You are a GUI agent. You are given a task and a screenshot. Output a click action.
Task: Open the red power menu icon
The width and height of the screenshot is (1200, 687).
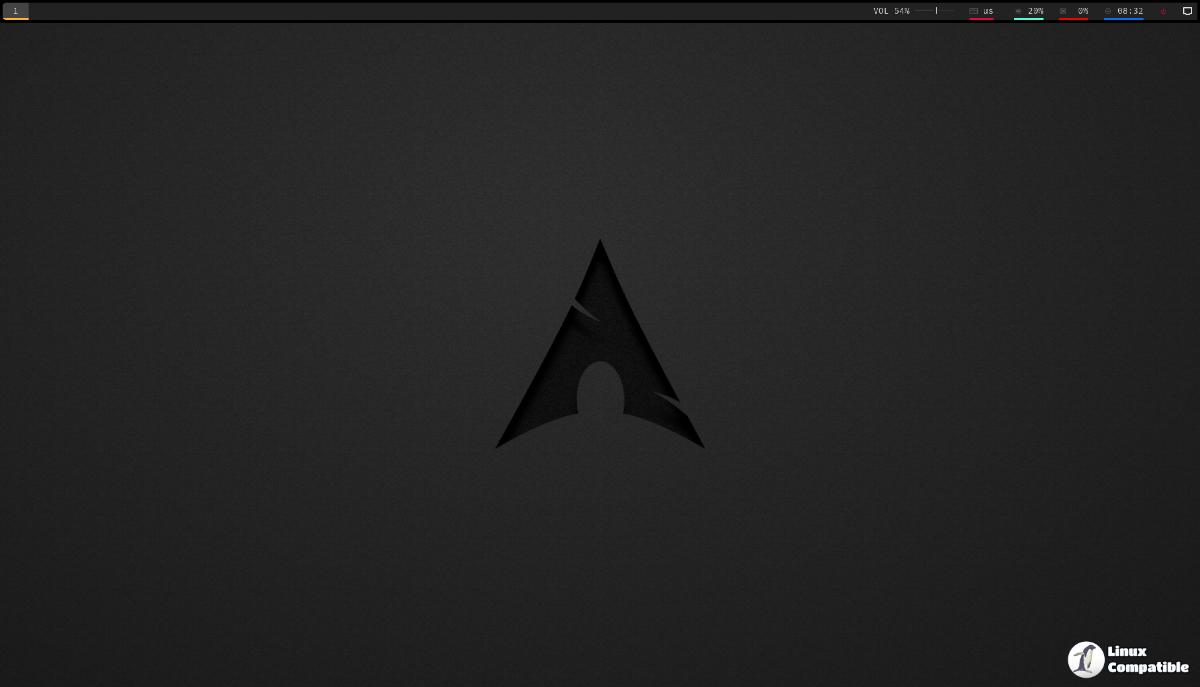(1163, 11)
